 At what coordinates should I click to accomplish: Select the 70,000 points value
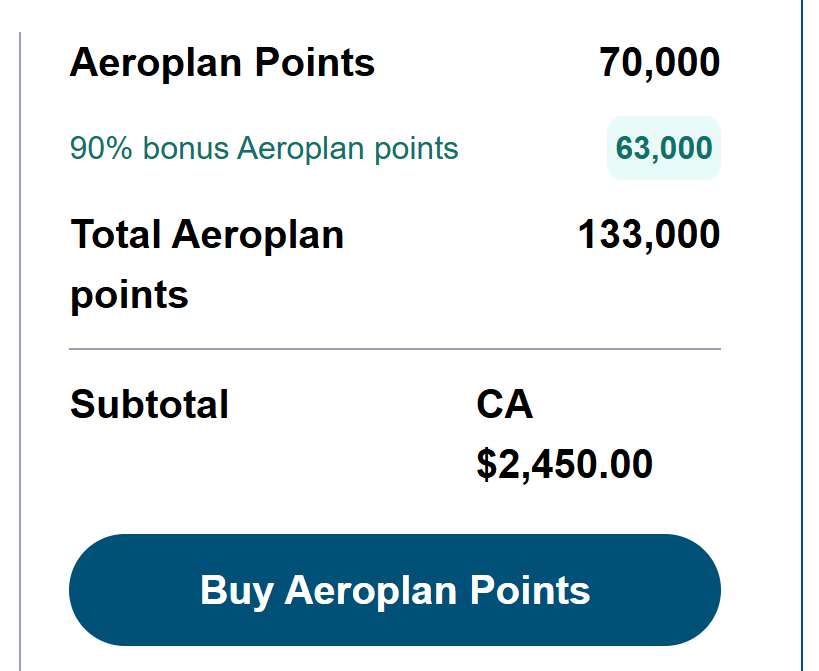tap(659, 63)
